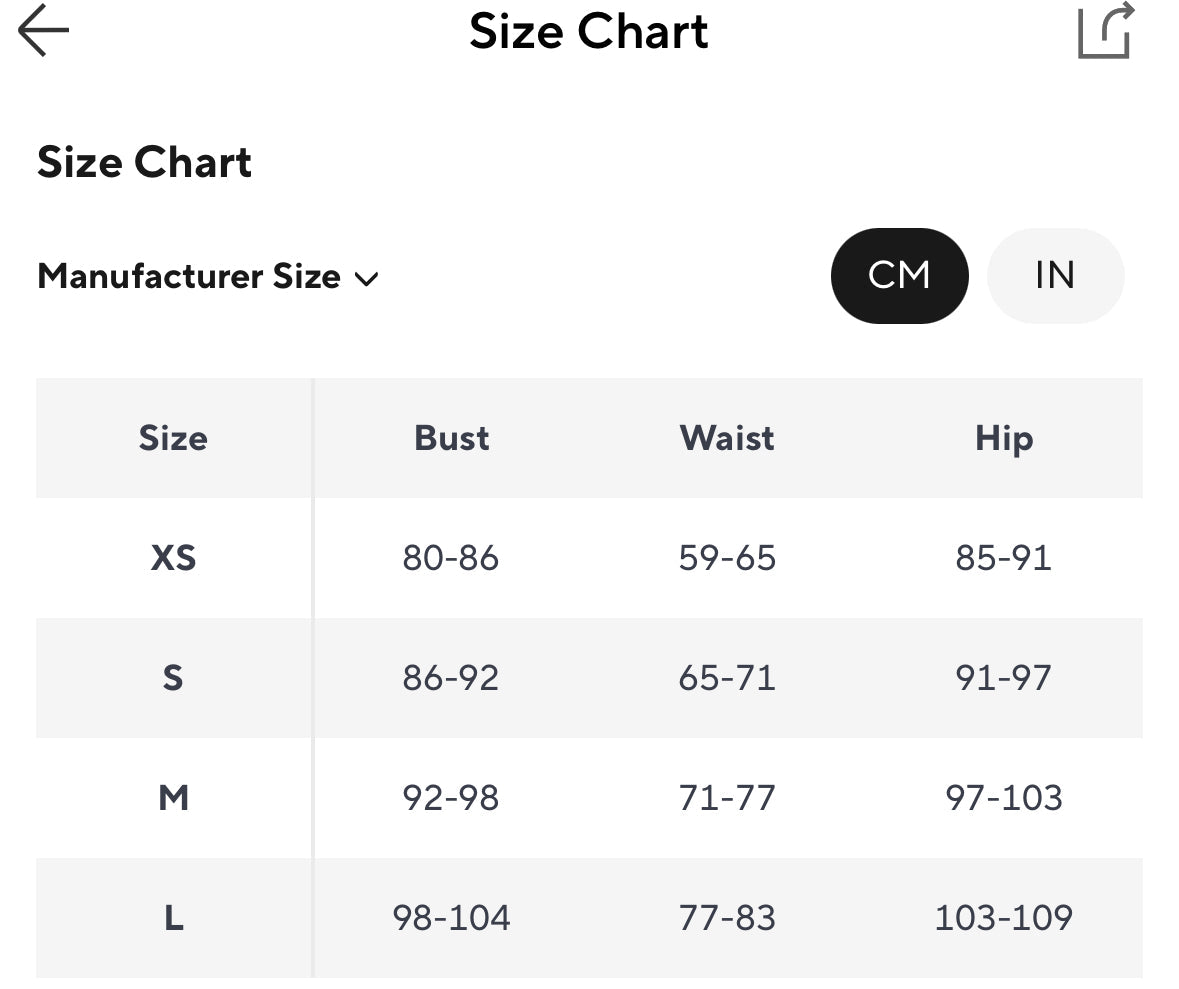Tap the Bust column header
The width and height of the screenshot is (1179, 989).
click(451, 438)
